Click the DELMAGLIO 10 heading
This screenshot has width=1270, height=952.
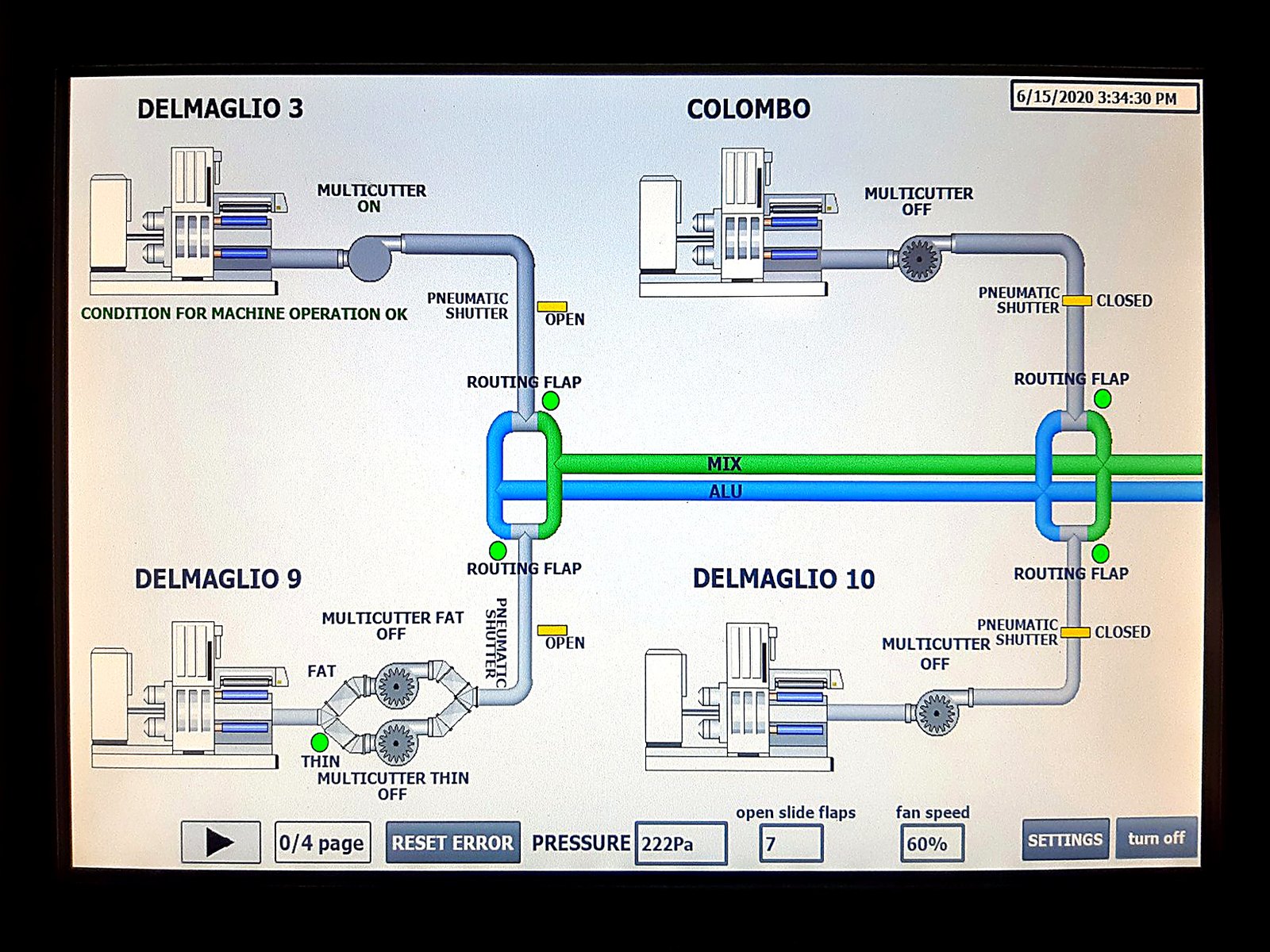coord(783,579)
